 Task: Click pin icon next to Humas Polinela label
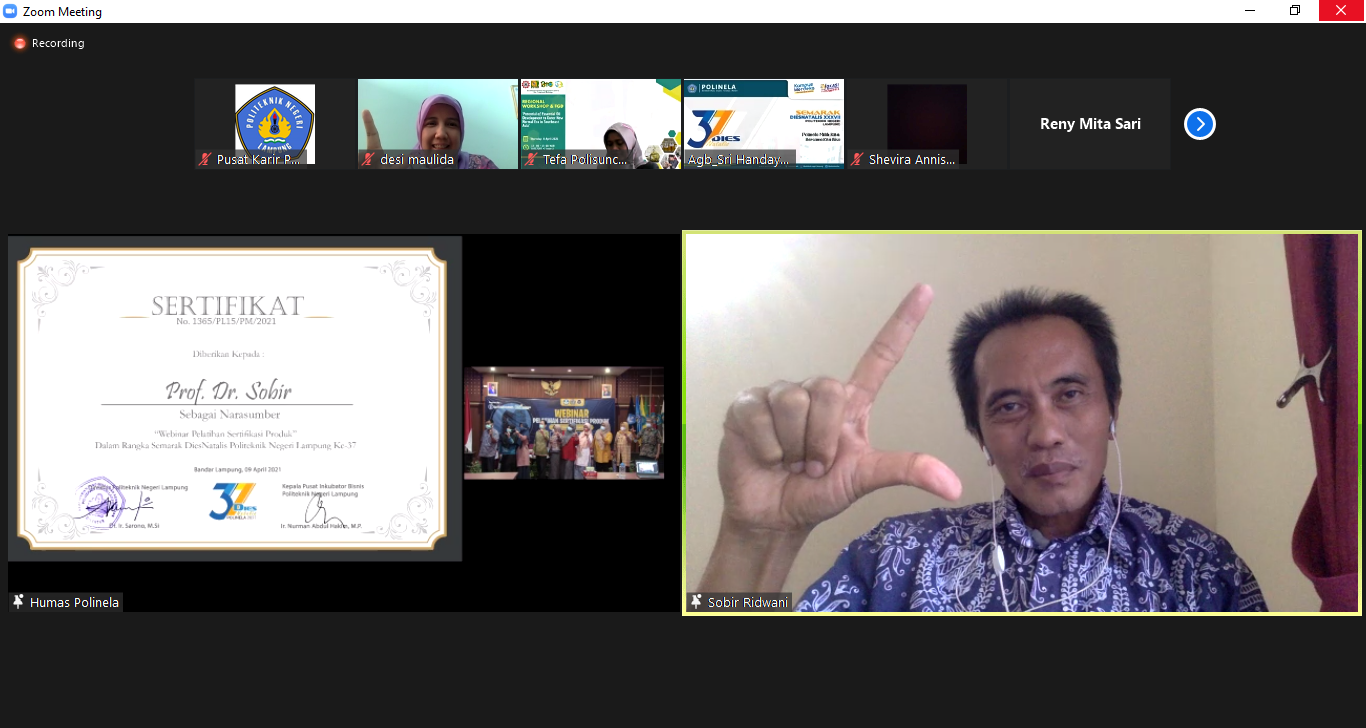(16, 601)
